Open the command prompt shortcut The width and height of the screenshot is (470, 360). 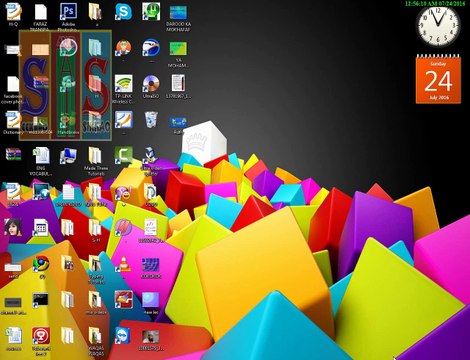41,300
